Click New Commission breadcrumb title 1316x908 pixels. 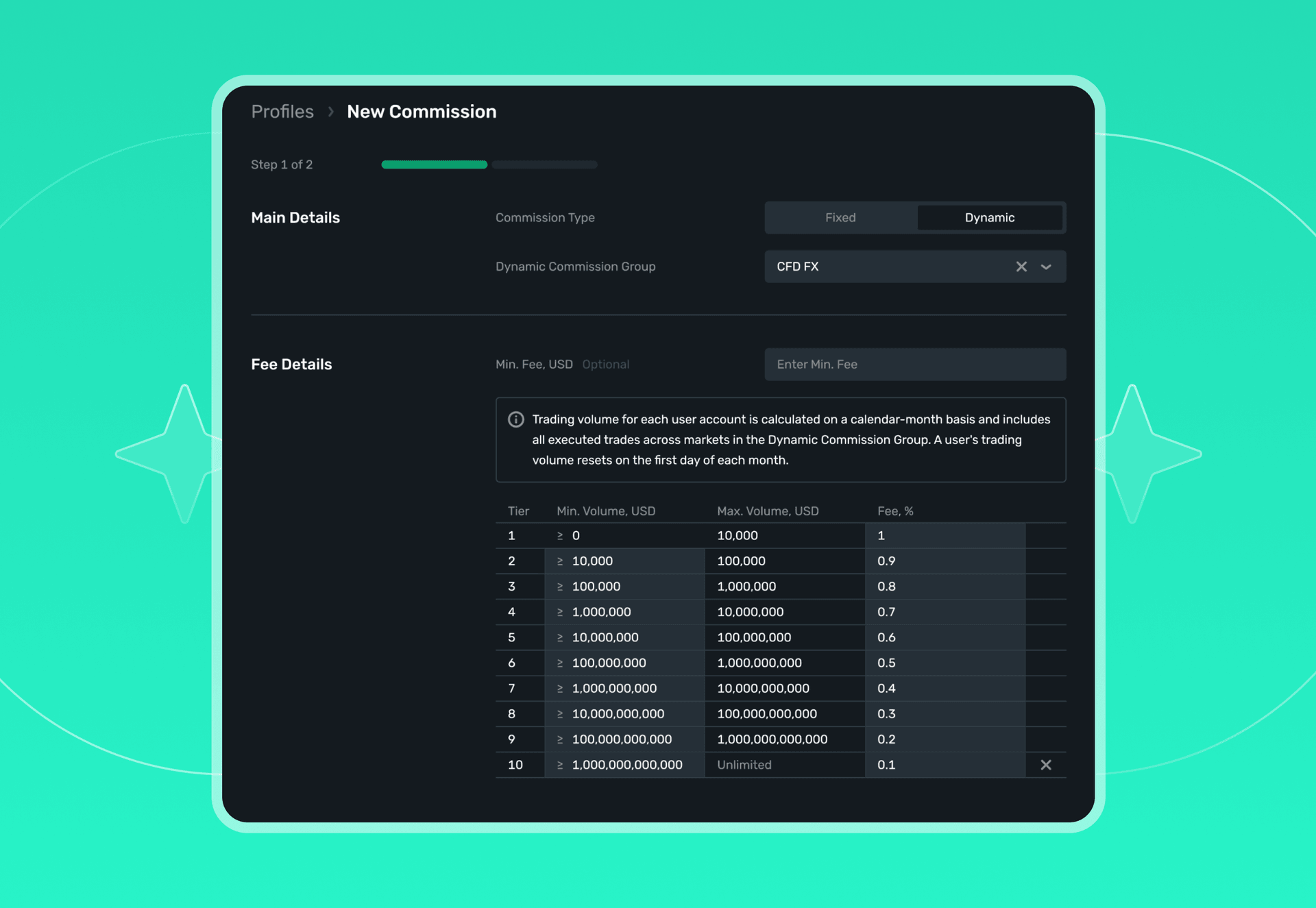coord(422,112)
